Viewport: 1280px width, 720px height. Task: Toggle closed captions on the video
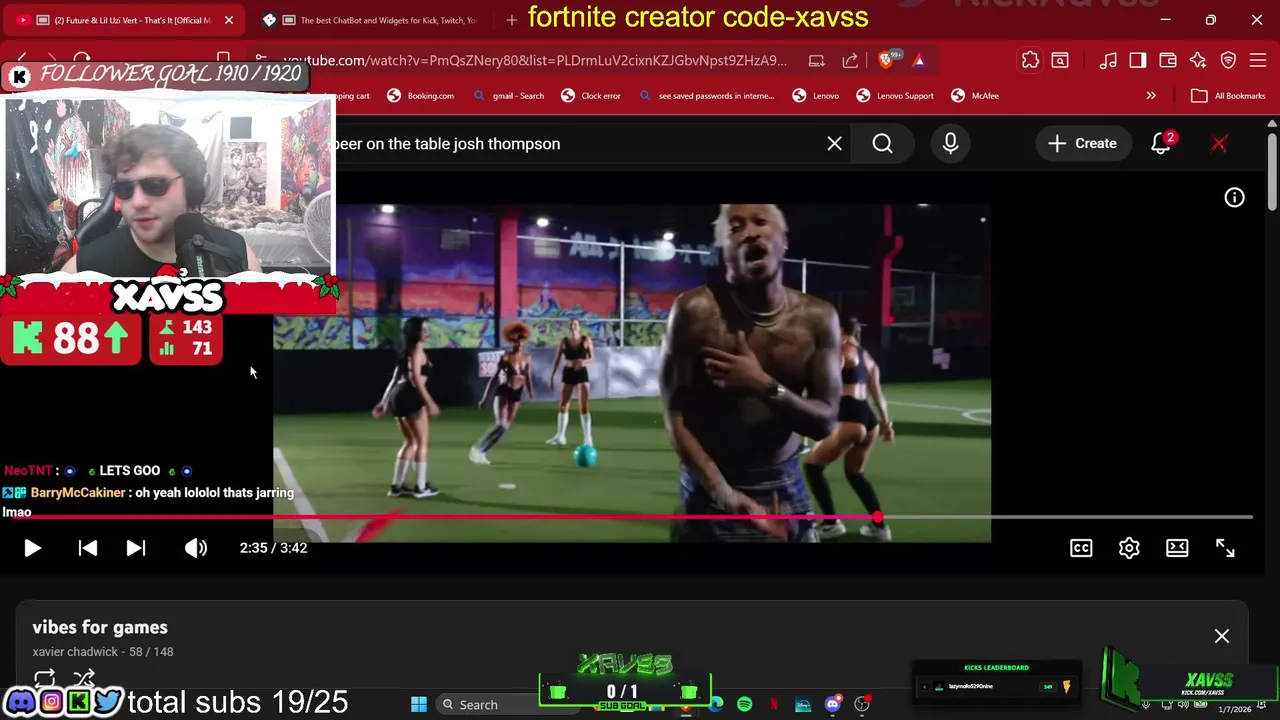click(x=1081, y=548)
